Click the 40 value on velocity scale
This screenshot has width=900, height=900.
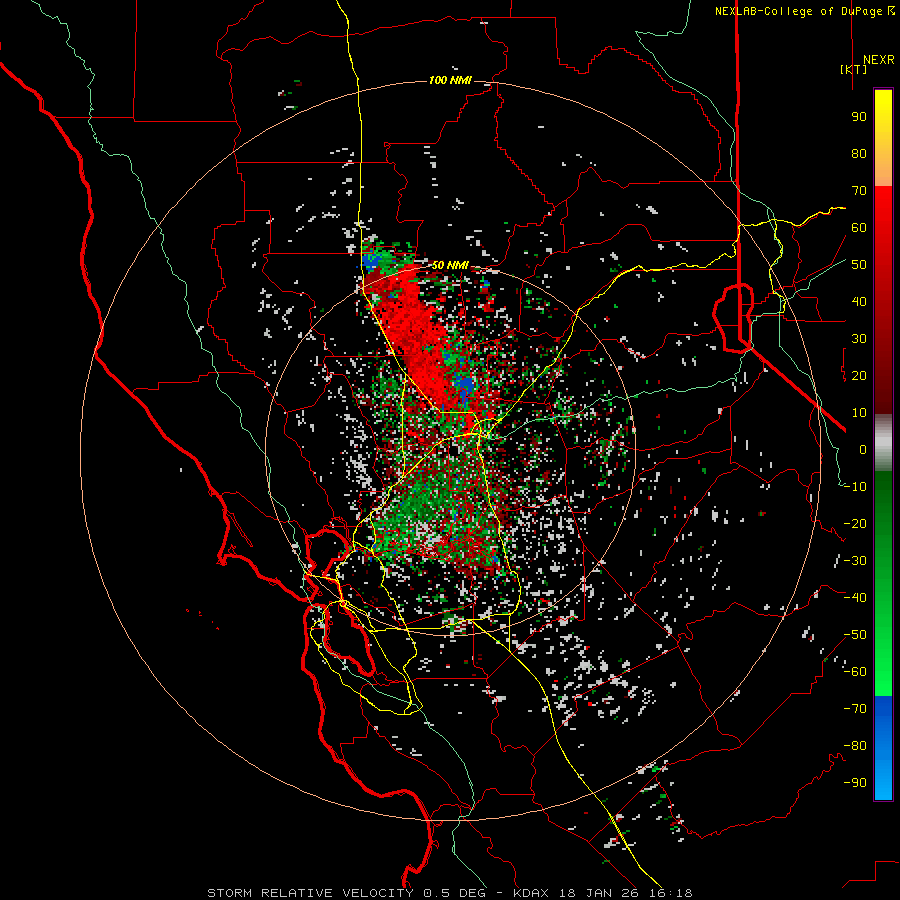(x=859, y=302)
